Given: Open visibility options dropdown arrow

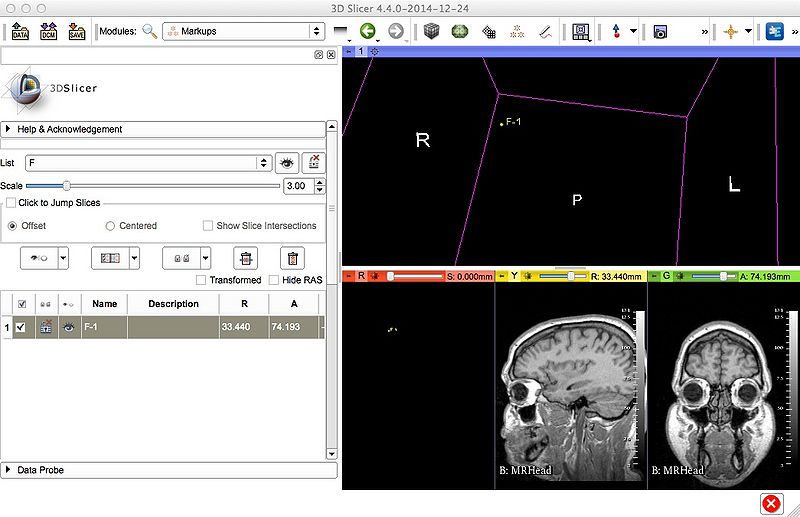Looking at the screenshot, I should (63, 258).
